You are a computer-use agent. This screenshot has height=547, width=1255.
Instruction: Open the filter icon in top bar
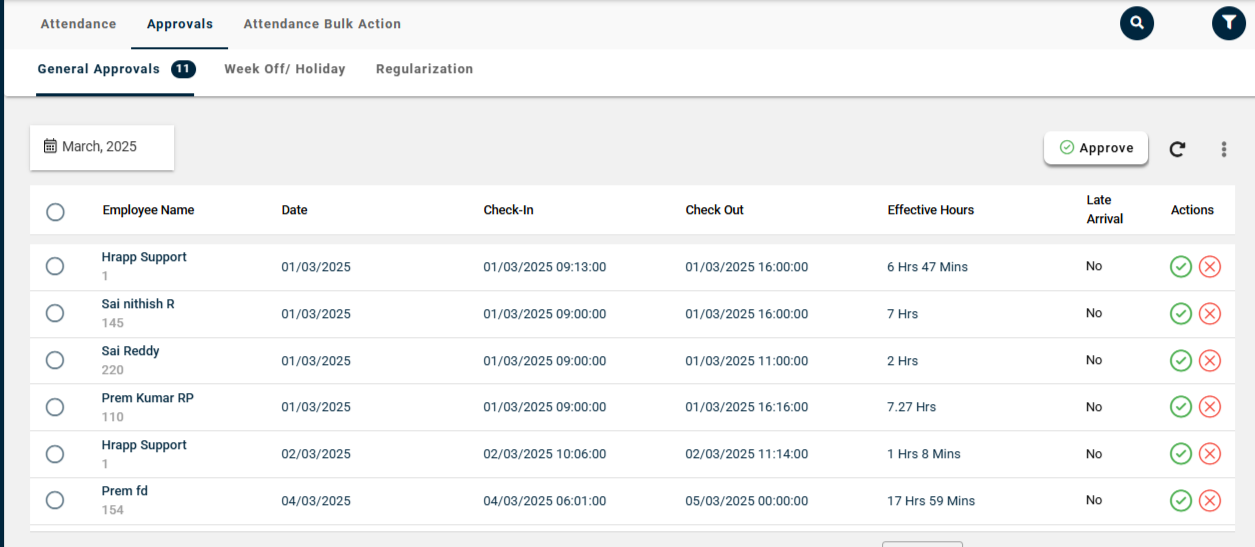[1228, 23]
